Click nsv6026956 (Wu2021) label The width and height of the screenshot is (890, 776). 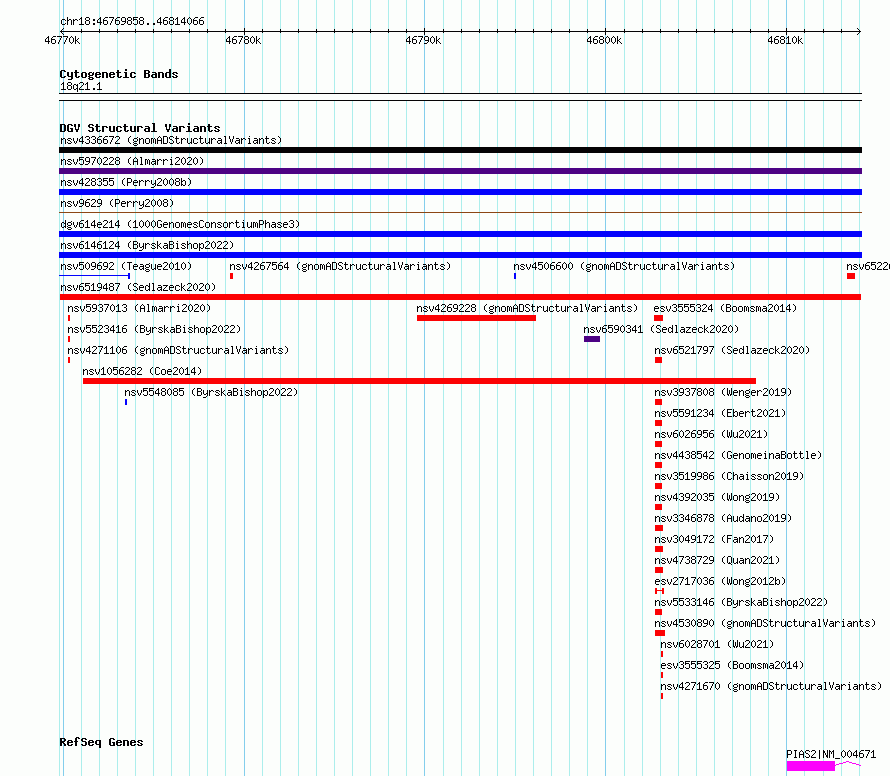(711, 434)
